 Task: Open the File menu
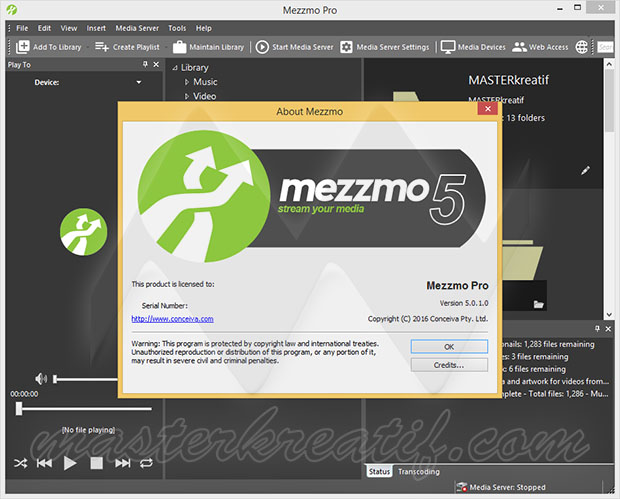pyautogui.click(x=22, y=28)
